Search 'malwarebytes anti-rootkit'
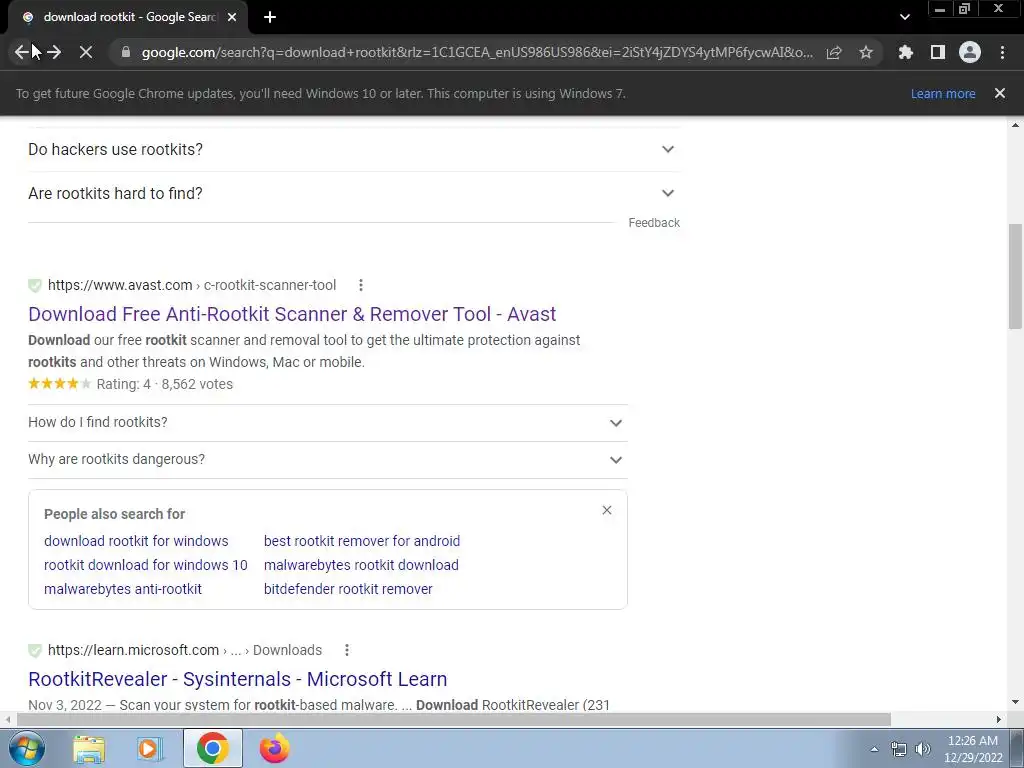This screenshot has height=768, width=1024. 123,589
